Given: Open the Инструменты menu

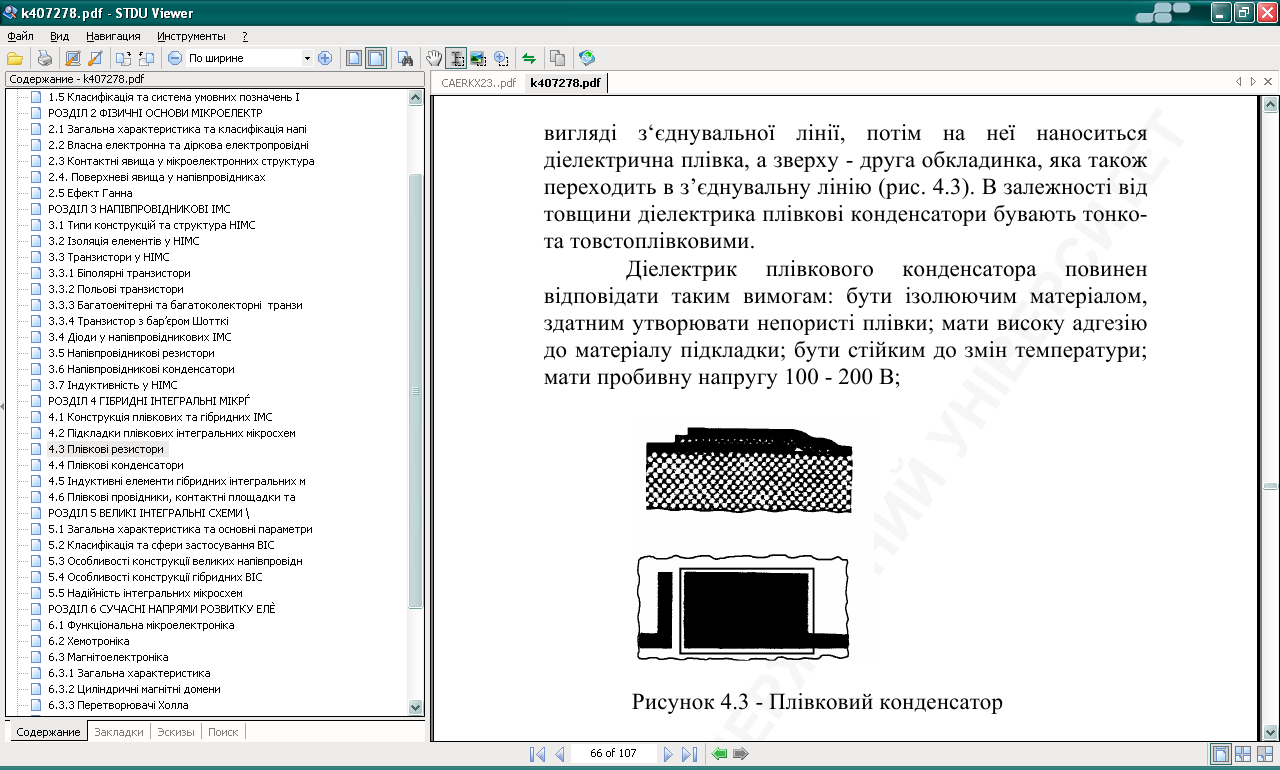Looking at the screenshot, I should click(191, 36).
